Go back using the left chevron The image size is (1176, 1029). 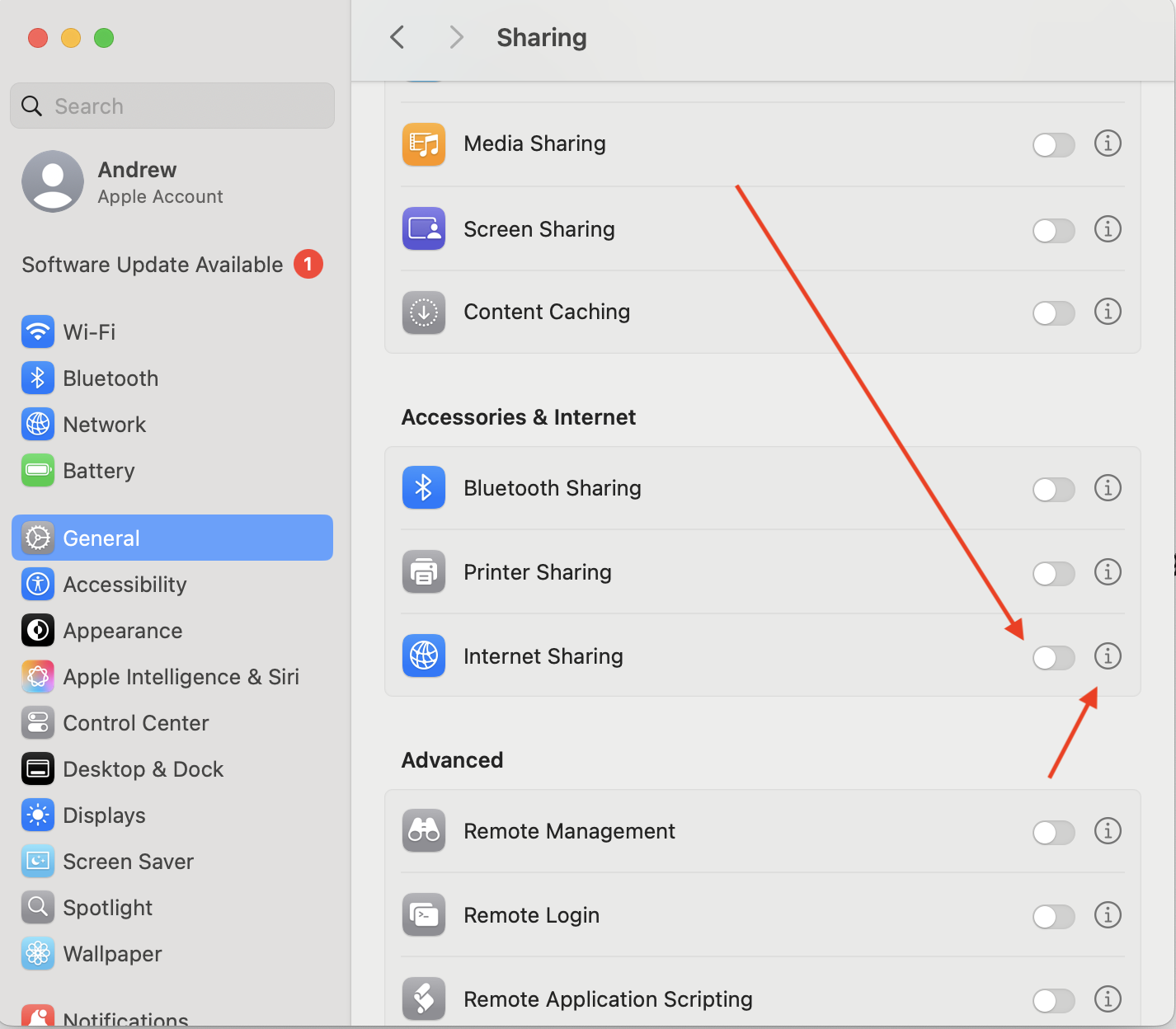pos(397,37)
